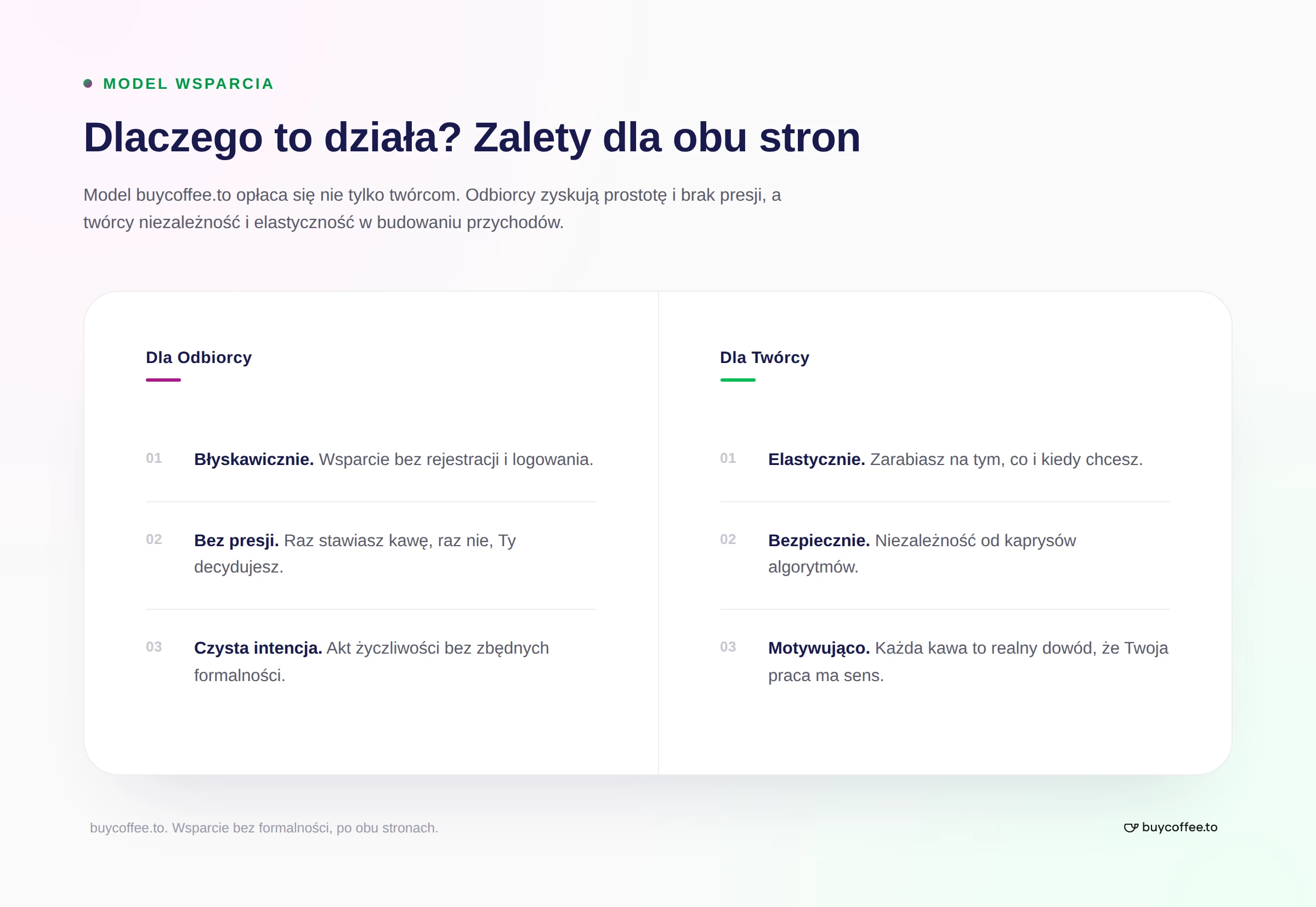Click the green underline under Dla Twórcy

tap(738, 379)
